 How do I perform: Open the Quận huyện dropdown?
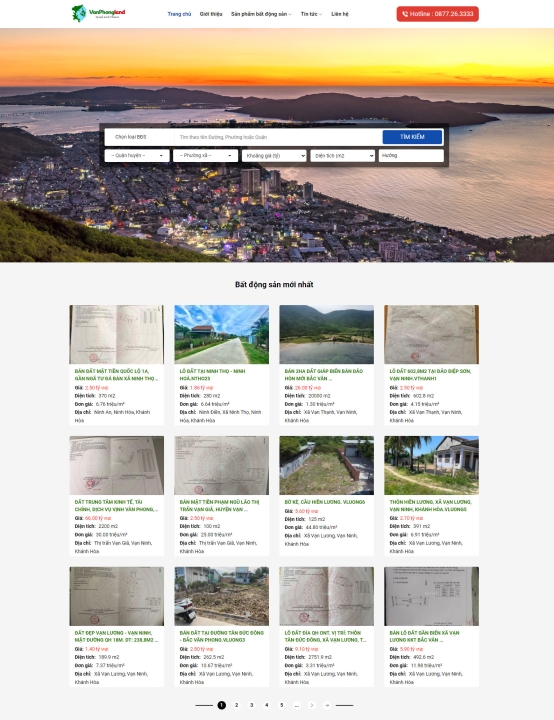point(137,156)
